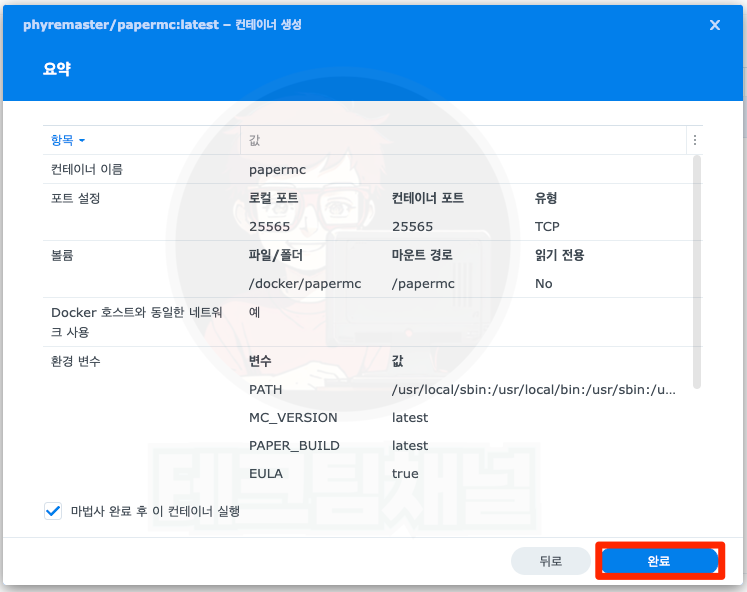Click the 포트 설정 row label

pyautogui.click(x=75, y=198)
